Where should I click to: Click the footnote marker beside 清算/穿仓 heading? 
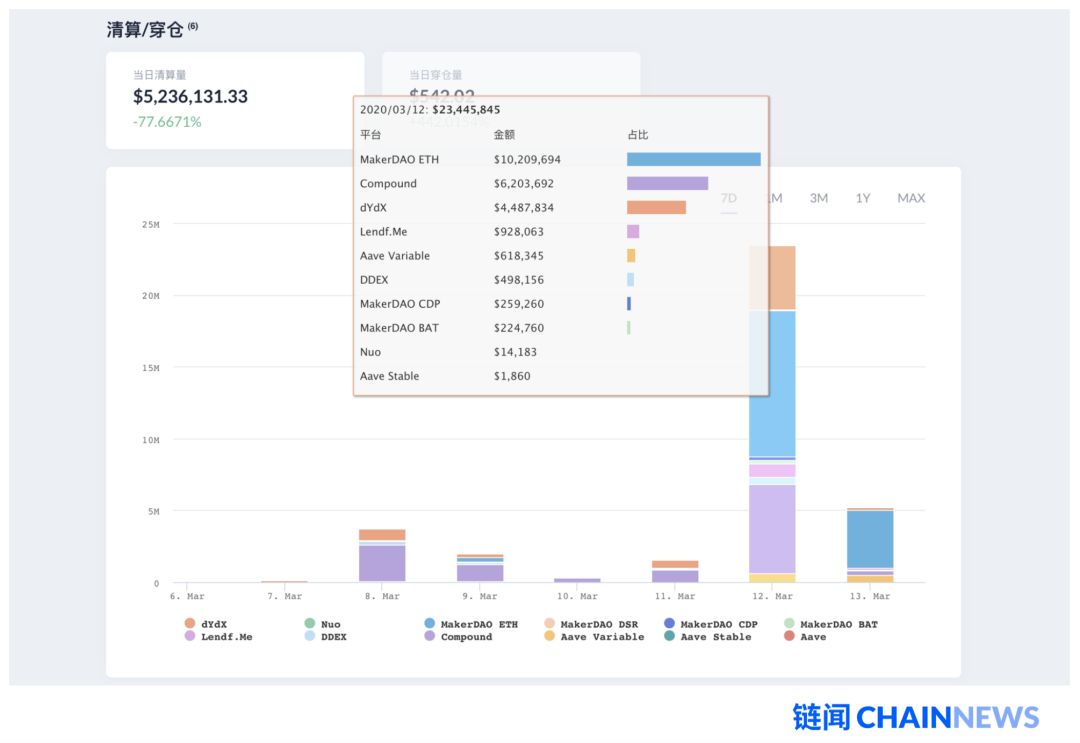[193, 26]
